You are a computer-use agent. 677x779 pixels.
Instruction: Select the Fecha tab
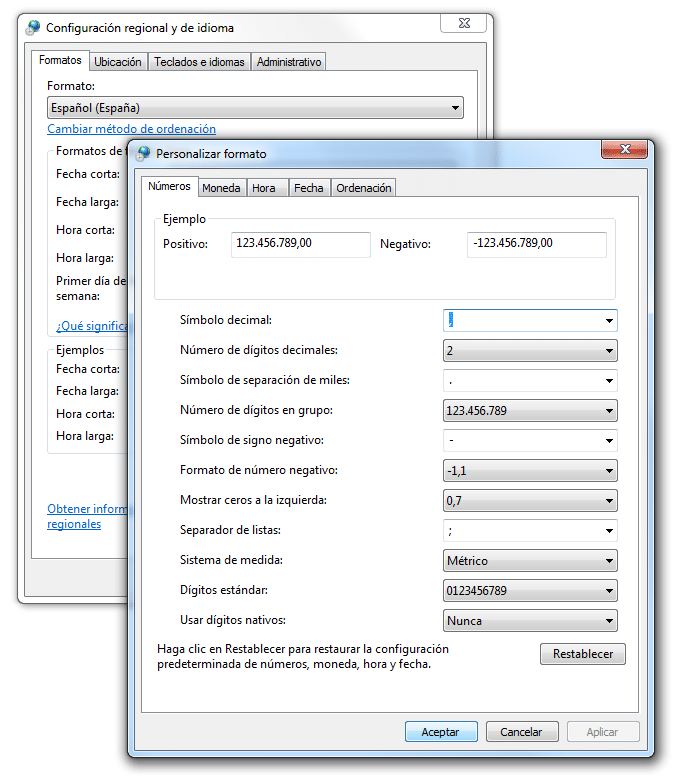[308, 188]
